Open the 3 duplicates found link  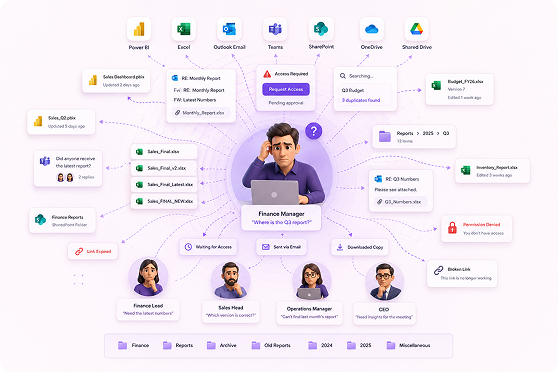[361, 100]
